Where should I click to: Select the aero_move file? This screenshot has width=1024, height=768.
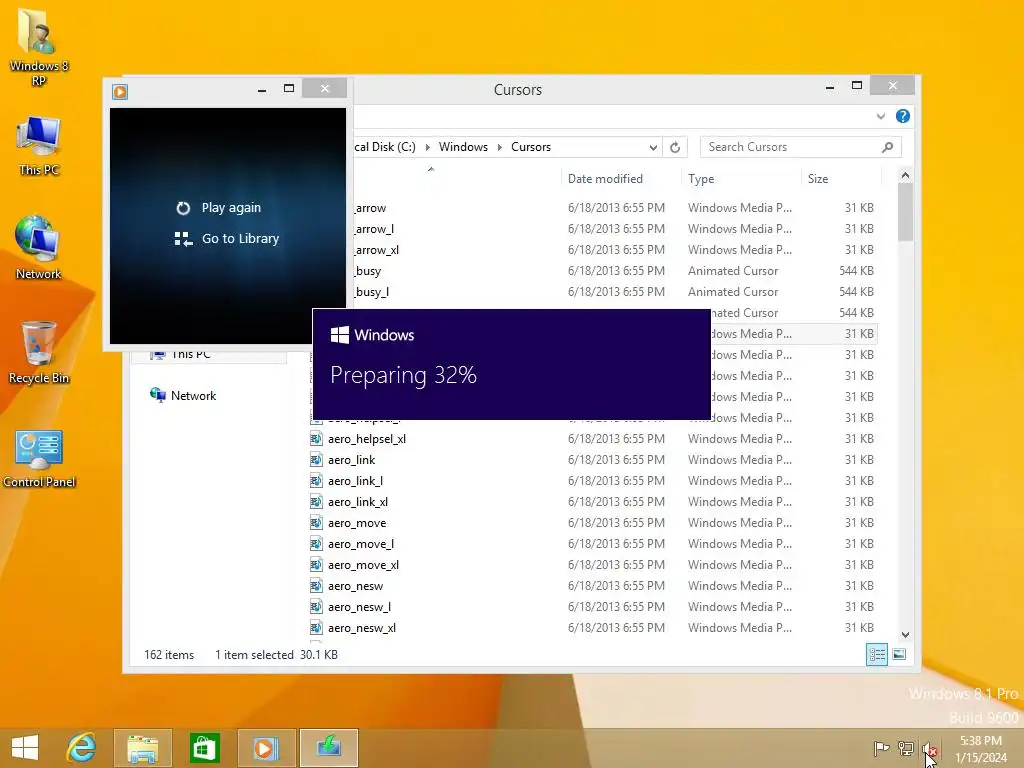(357, 523)
